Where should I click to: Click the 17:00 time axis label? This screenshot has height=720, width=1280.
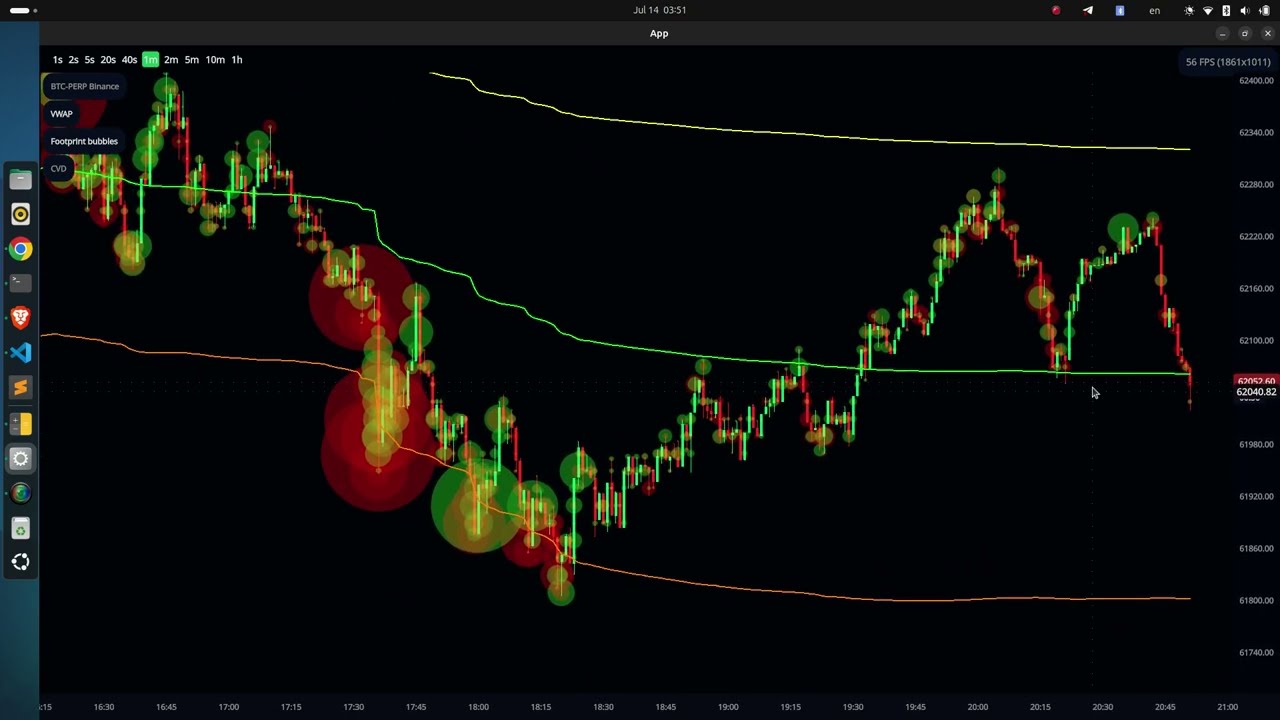pyautogui.click(x=229, y=707)
